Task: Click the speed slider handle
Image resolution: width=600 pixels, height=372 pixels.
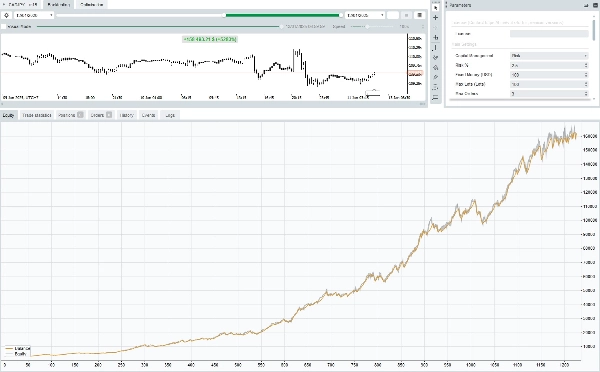Action: click(367, 26)
